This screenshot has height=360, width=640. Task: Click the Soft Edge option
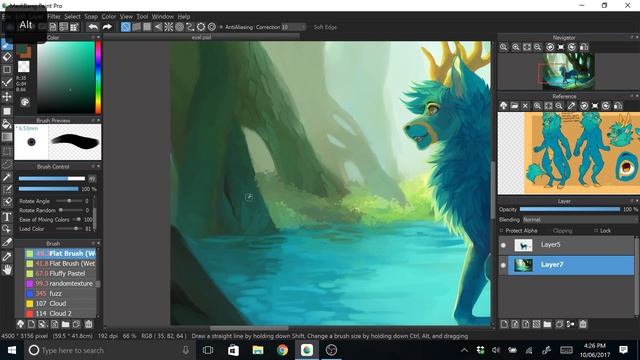pos(325,27)
